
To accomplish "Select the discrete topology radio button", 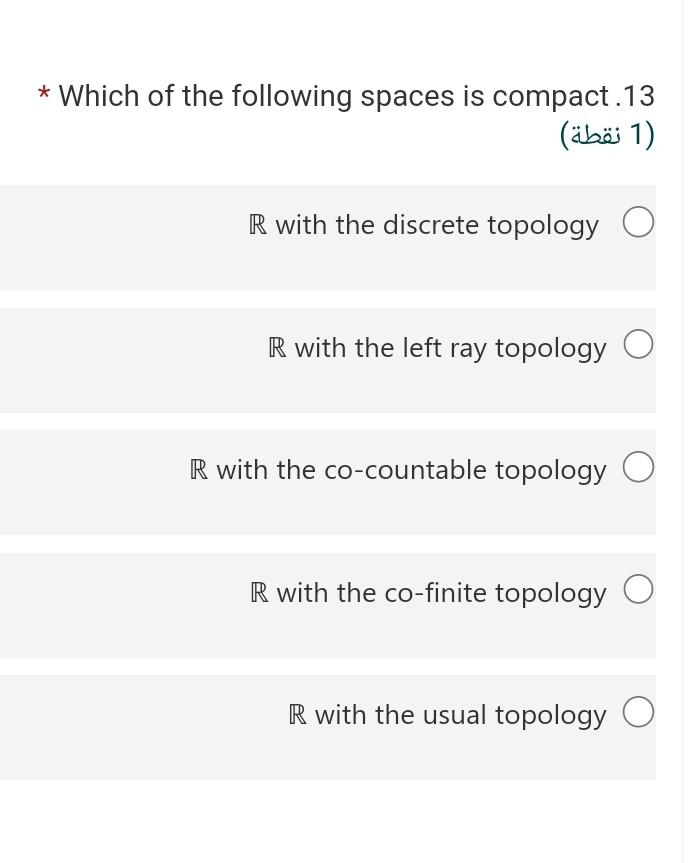I will pyautogui.click(x=638, y=222).
